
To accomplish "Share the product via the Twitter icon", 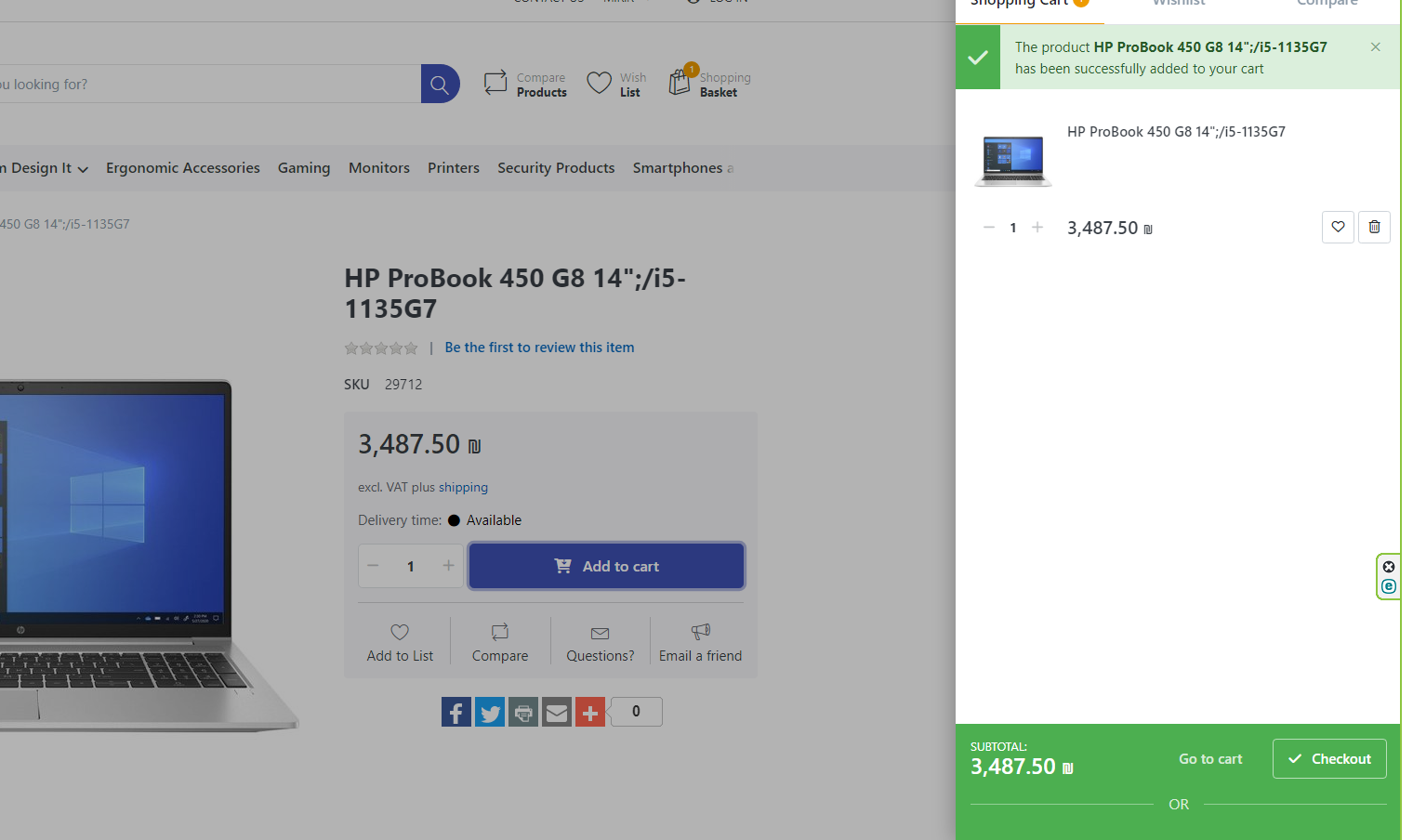I will (489, 712).
